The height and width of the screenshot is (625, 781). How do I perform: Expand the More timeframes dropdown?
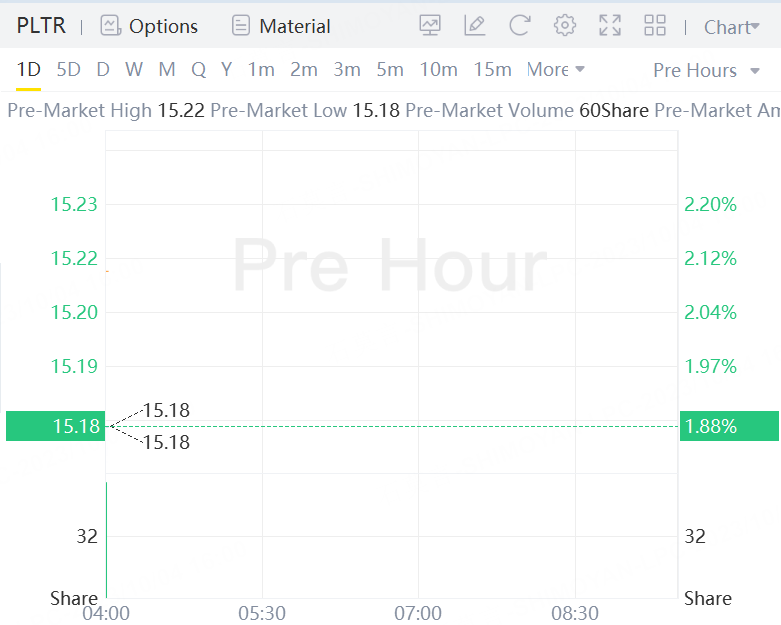coord(555,69)
